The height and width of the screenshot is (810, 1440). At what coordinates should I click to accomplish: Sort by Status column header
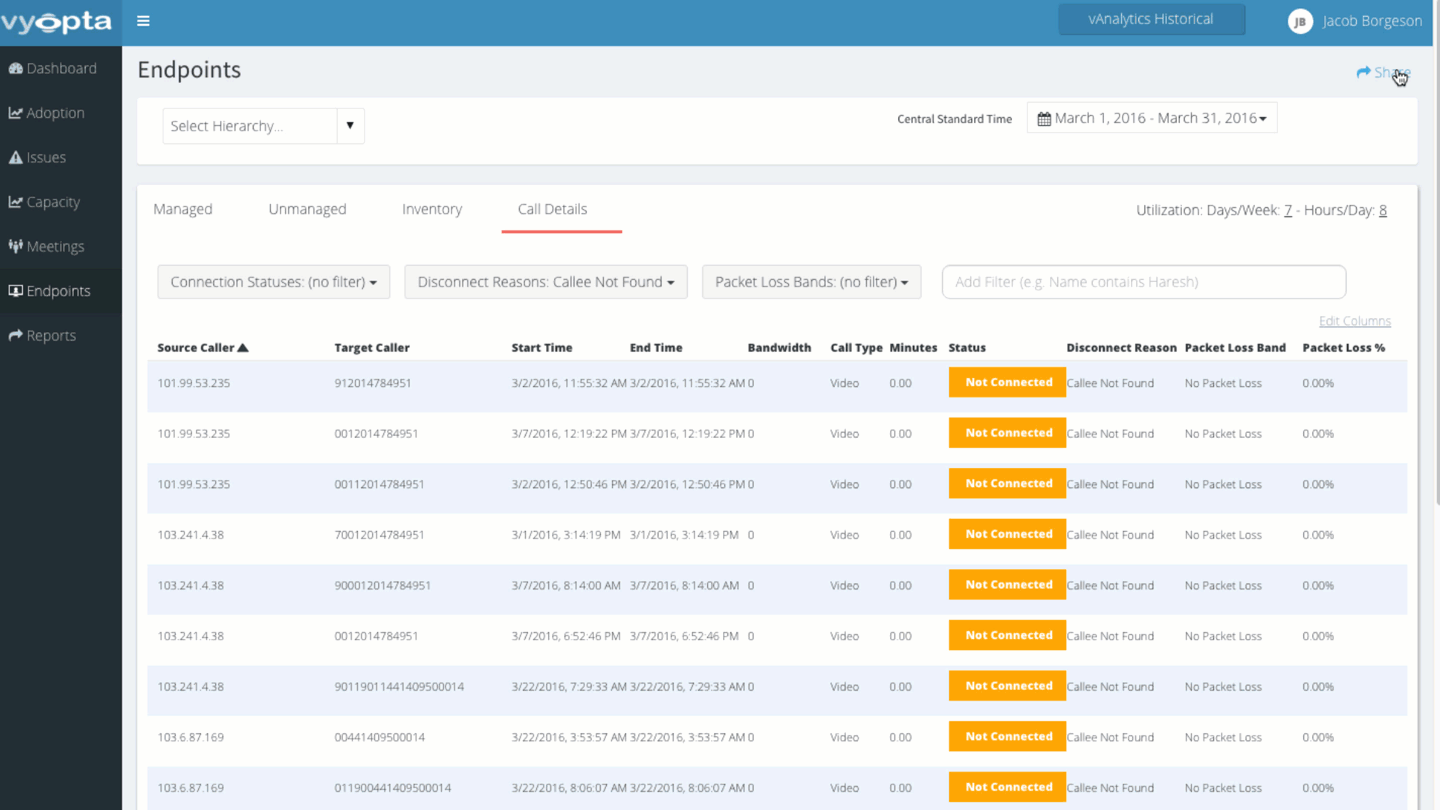click(x=967, y=348)
